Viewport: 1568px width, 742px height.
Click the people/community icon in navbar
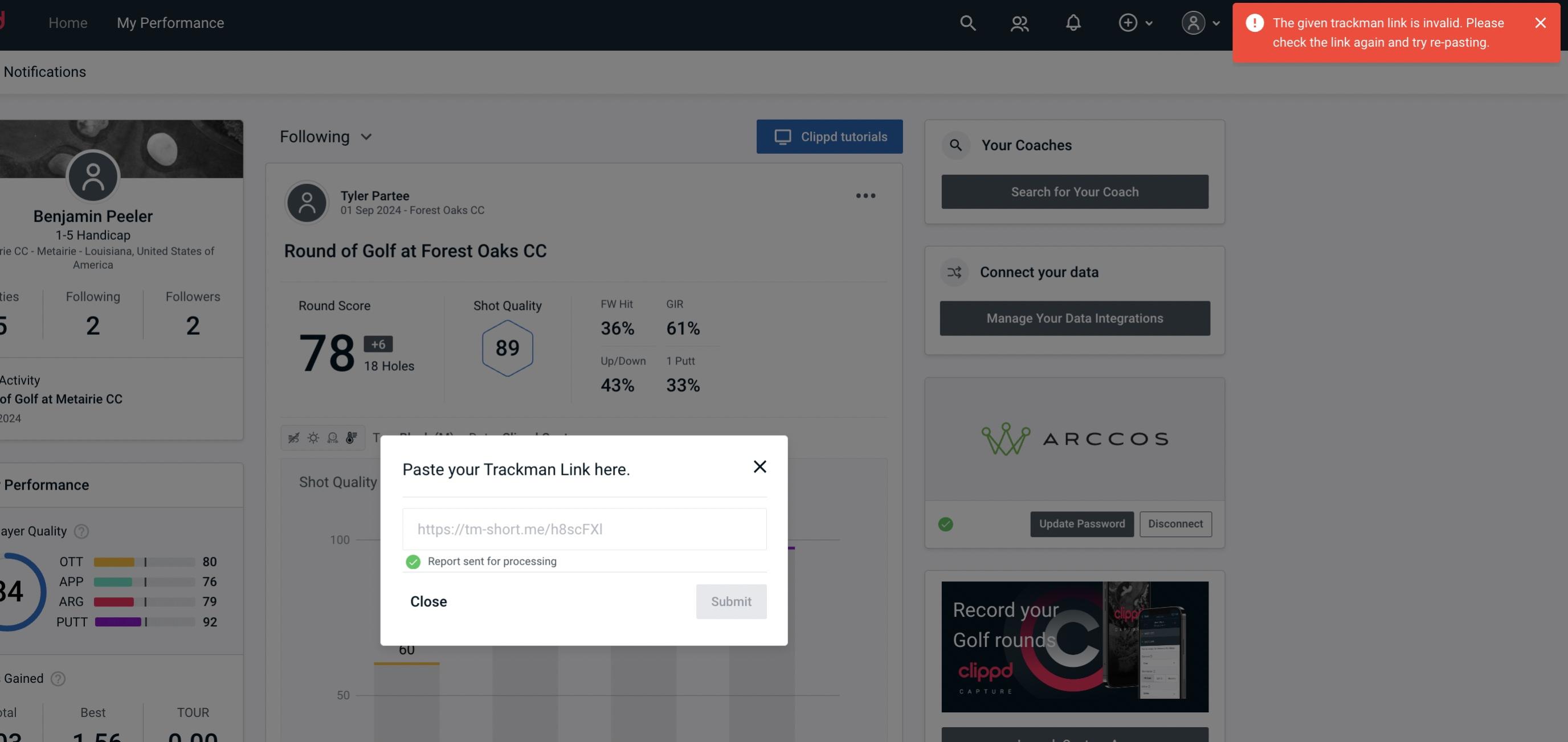coord(1019,22)
